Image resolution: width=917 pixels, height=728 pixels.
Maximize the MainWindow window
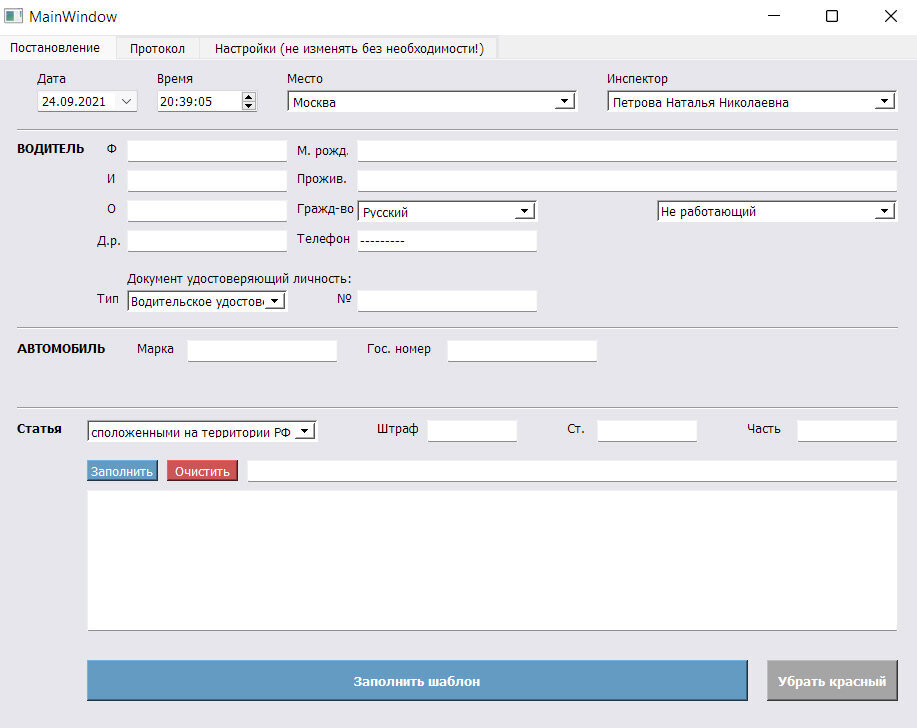tap(832, 16)
